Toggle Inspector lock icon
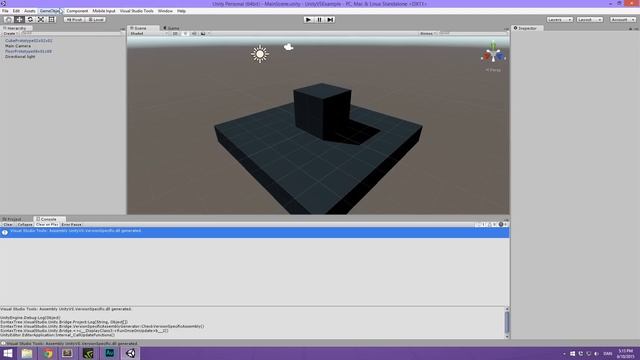Viewport: 640px width, 360px height. (630, 29)
